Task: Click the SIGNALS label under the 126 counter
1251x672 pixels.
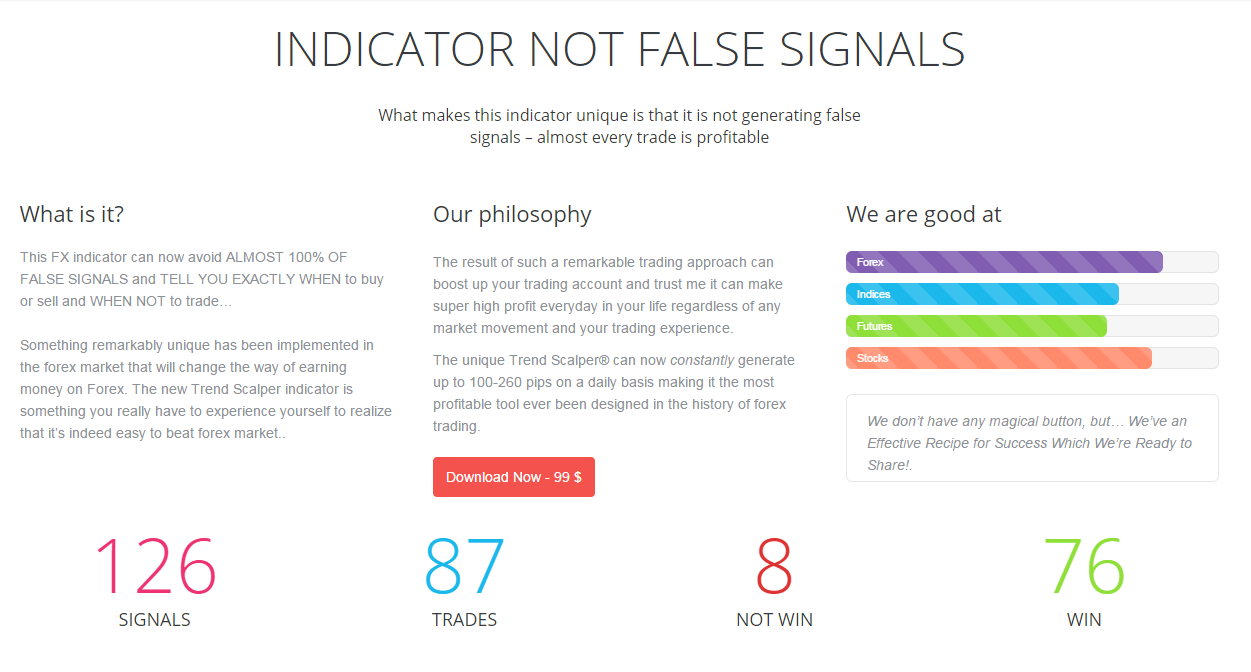Action: [155, 620]
